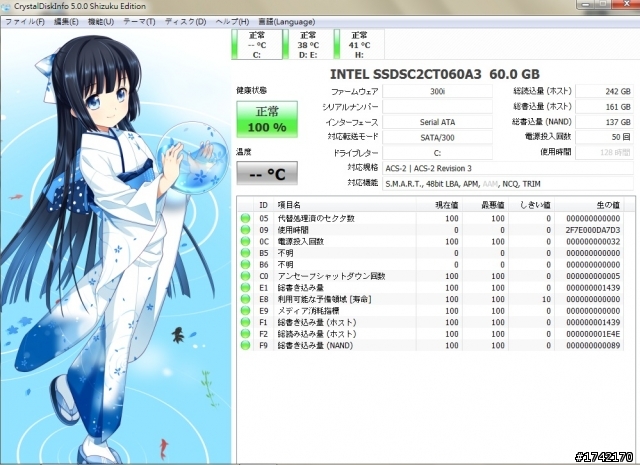Open the 編集(E) menu
This screenshot has width=640, height=465.
click(66, 22)
